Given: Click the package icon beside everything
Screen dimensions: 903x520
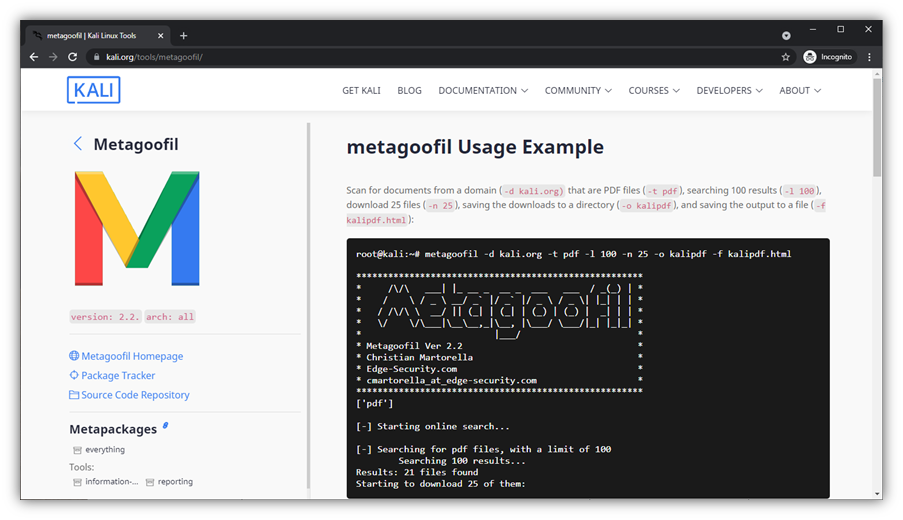Looking at the screenshot, I should 77,450.
